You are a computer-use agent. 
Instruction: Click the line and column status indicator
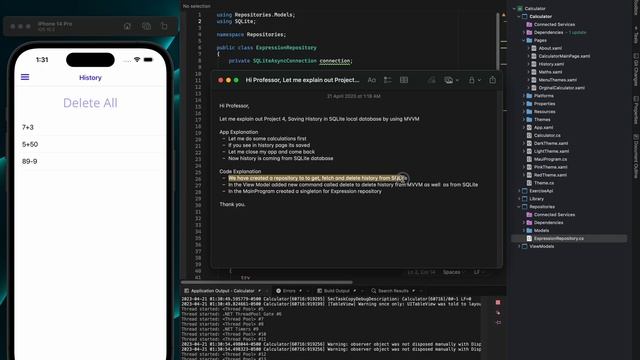click(x=421, y=272)
